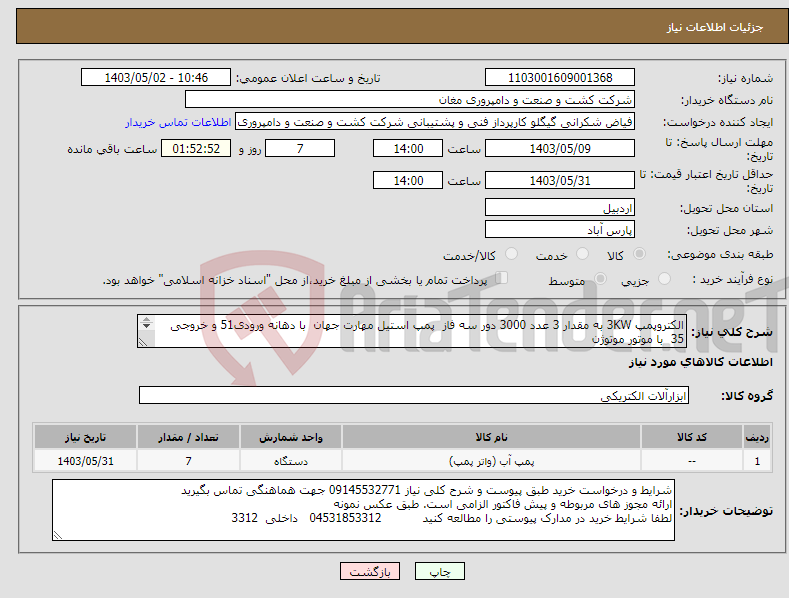Click the ردیف column header
The width and height of the screenshot is (789, 598).
757,437
